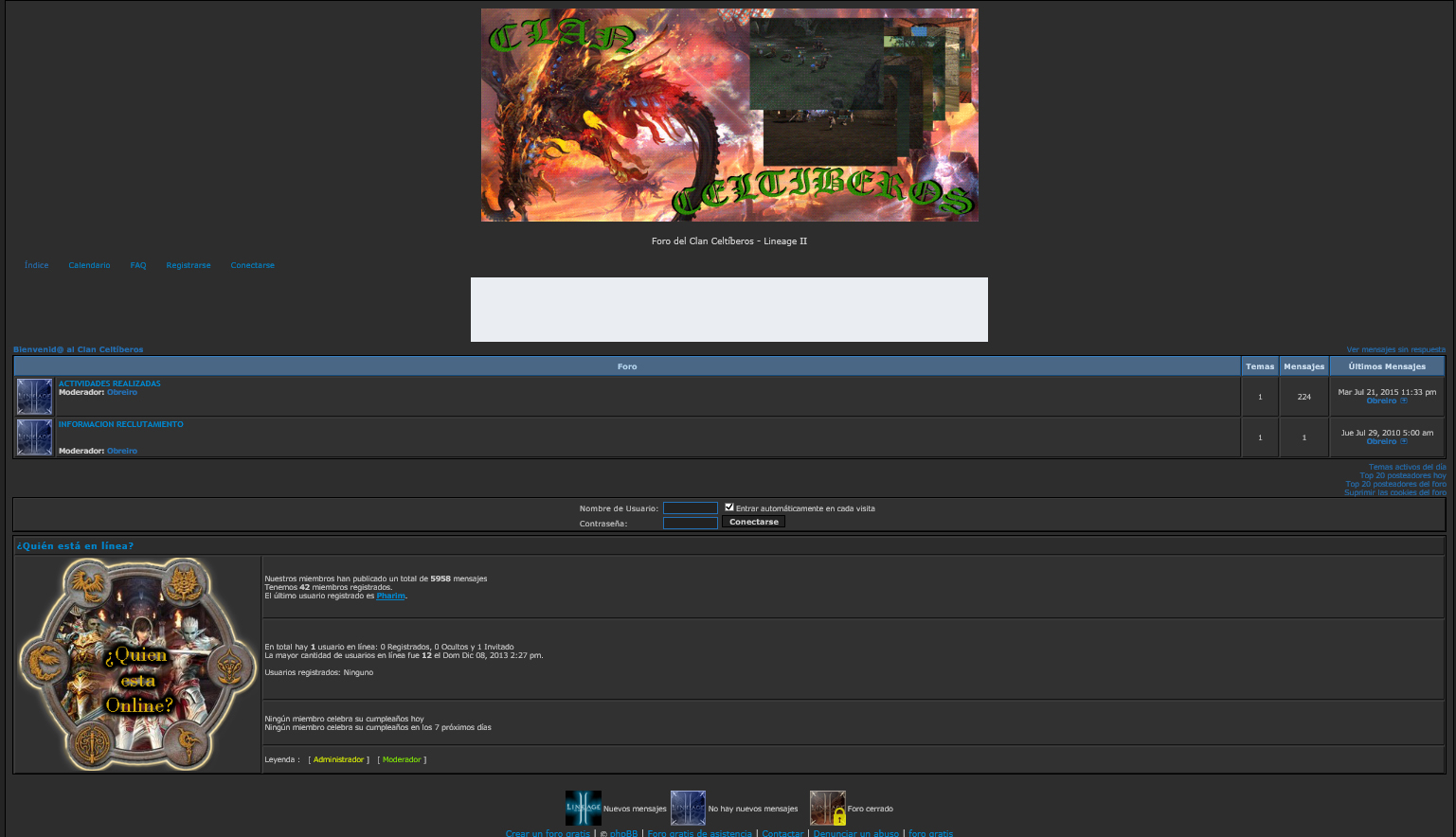The width and height of the screenshot is (1456, 837).
Task: Open the FAQ menu item
Action: click(138, 265)
